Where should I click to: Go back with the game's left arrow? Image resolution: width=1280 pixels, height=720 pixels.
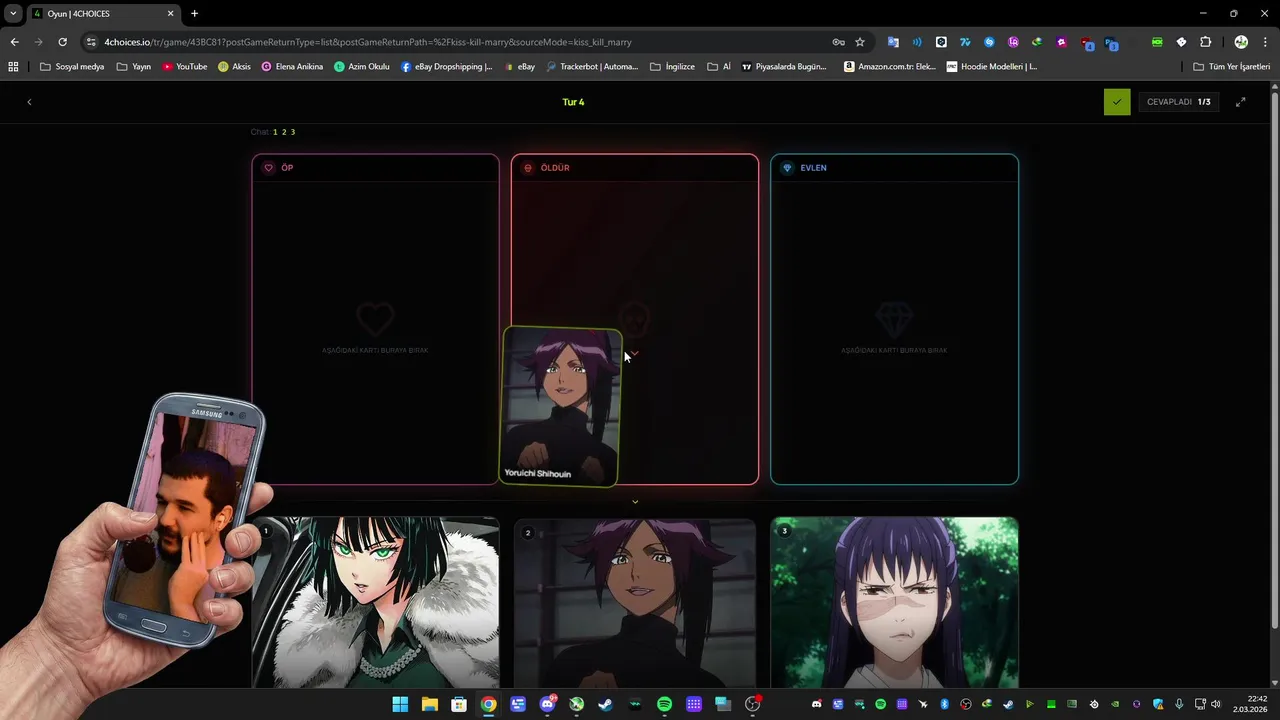pos(29,102)
